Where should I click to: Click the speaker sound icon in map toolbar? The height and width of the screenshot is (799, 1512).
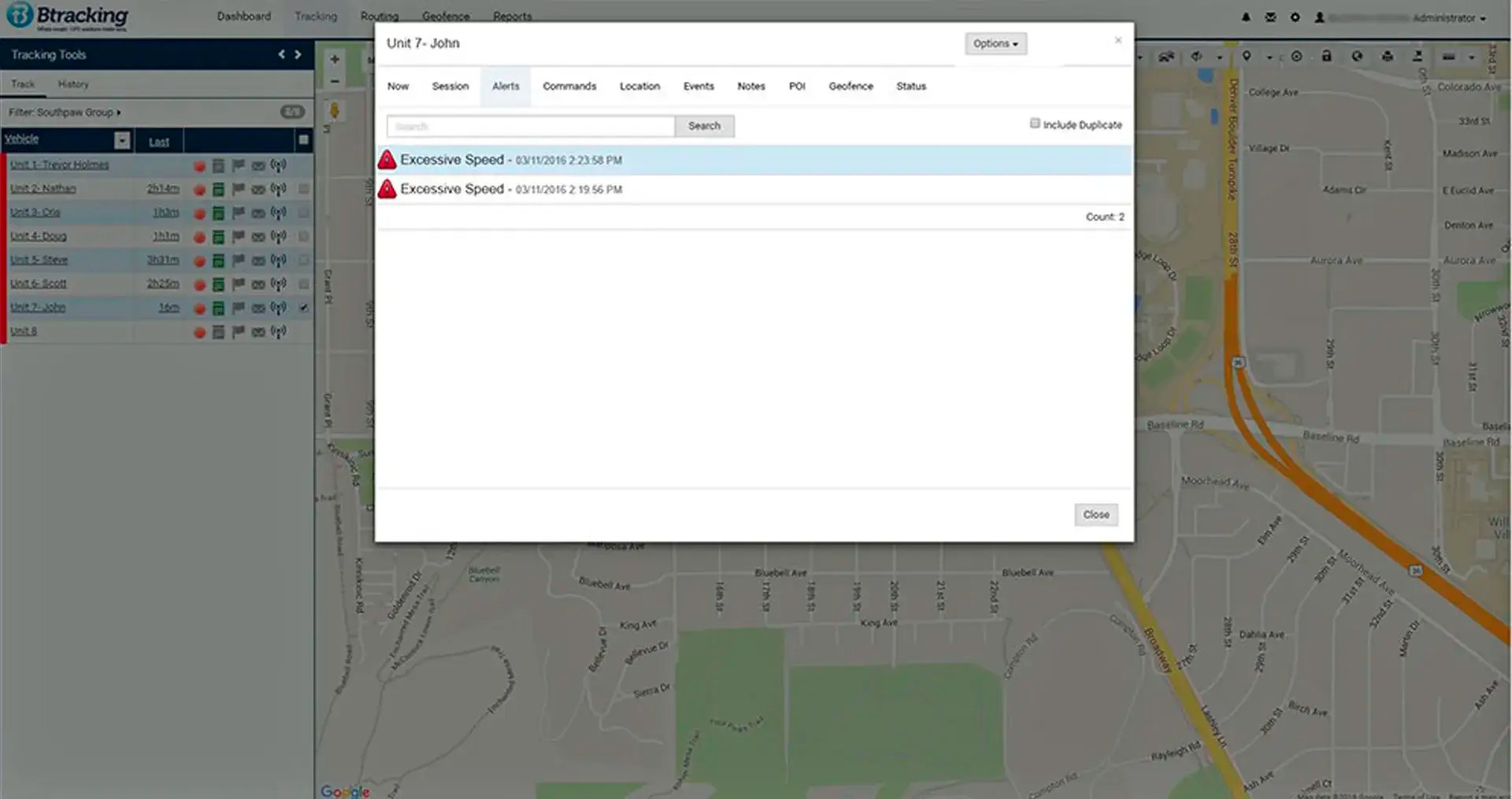coord(1197,57)
